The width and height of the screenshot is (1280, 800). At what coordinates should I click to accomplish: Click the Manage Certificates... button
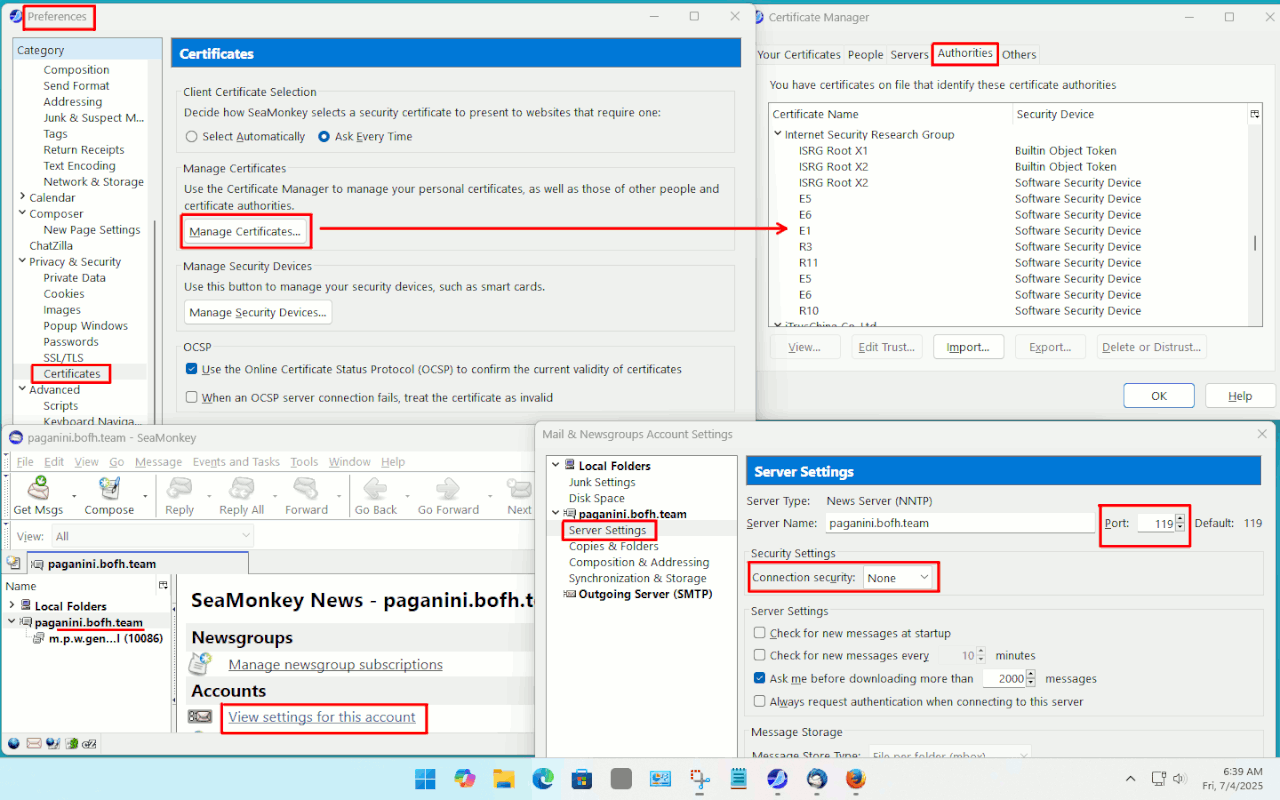click(x=245, y=232)
